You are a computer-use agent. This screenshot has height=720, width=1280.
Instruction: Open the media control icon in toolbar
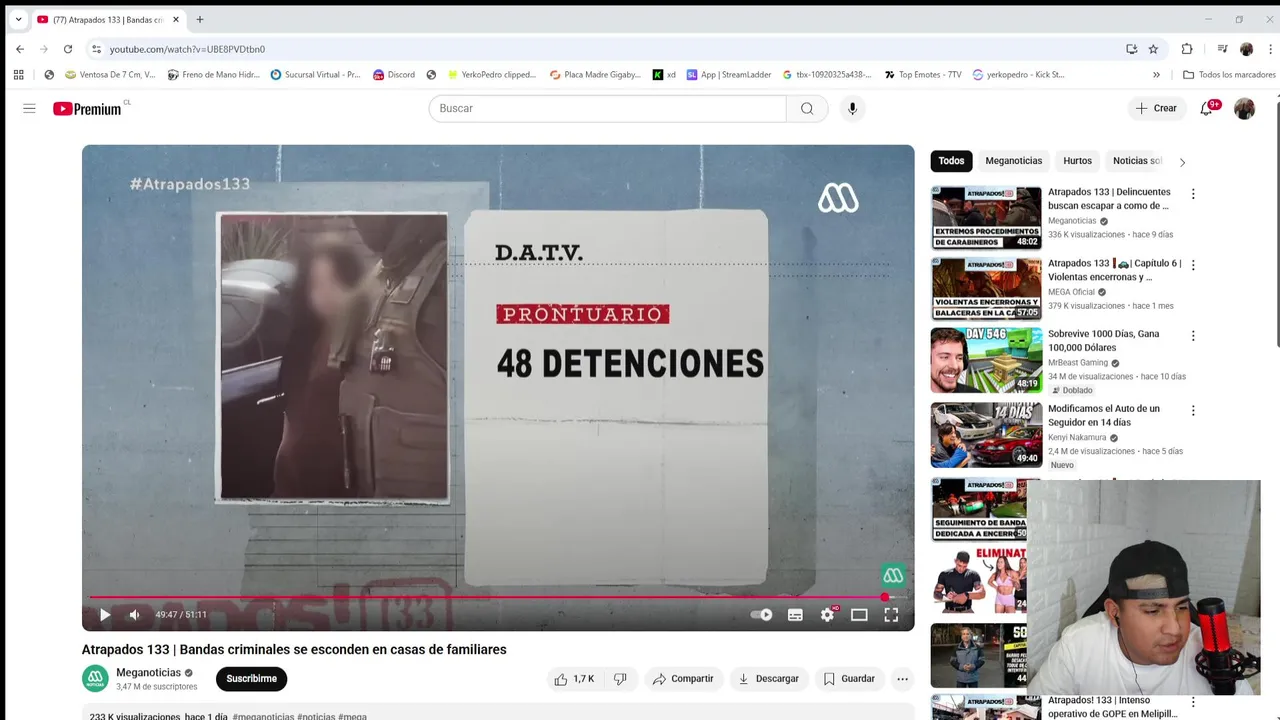click(x=1222, y=49)
